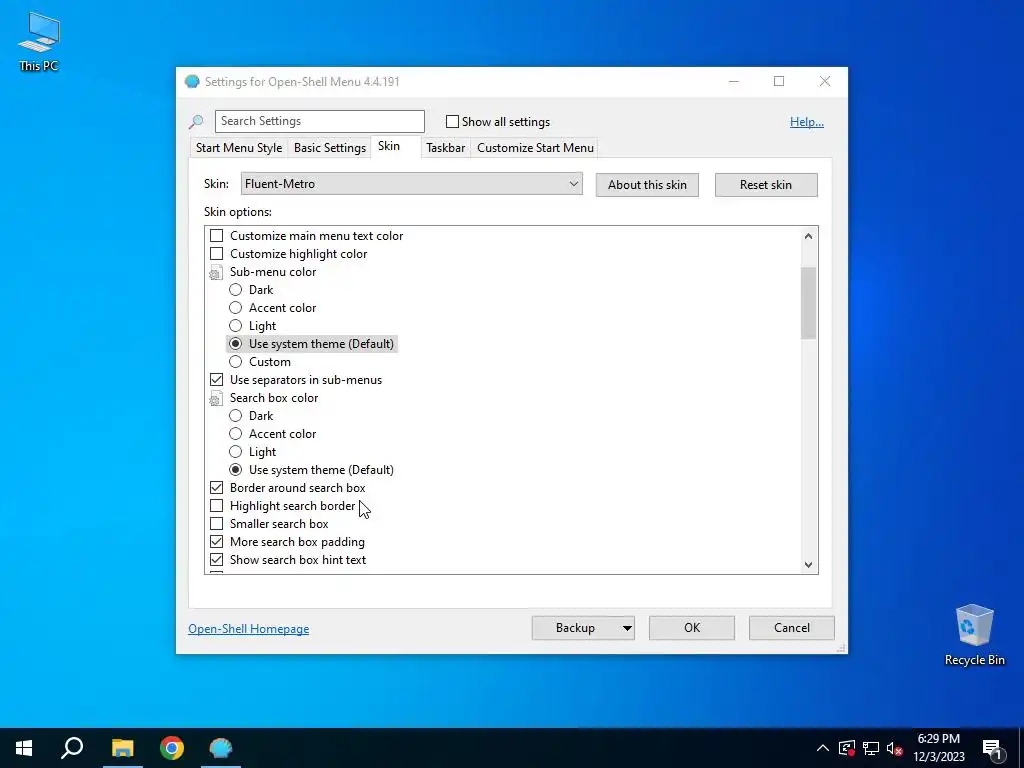1024x768 pixels.
Task: Open This PC desktop icon
Action: tap(39, 40)
